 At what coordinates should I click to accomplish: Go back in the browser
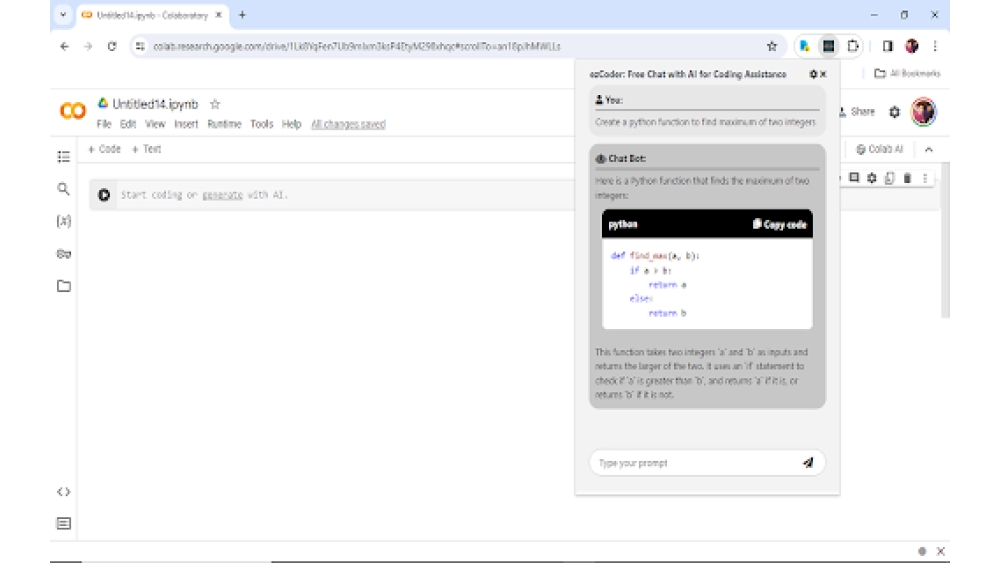click(64, 46)
